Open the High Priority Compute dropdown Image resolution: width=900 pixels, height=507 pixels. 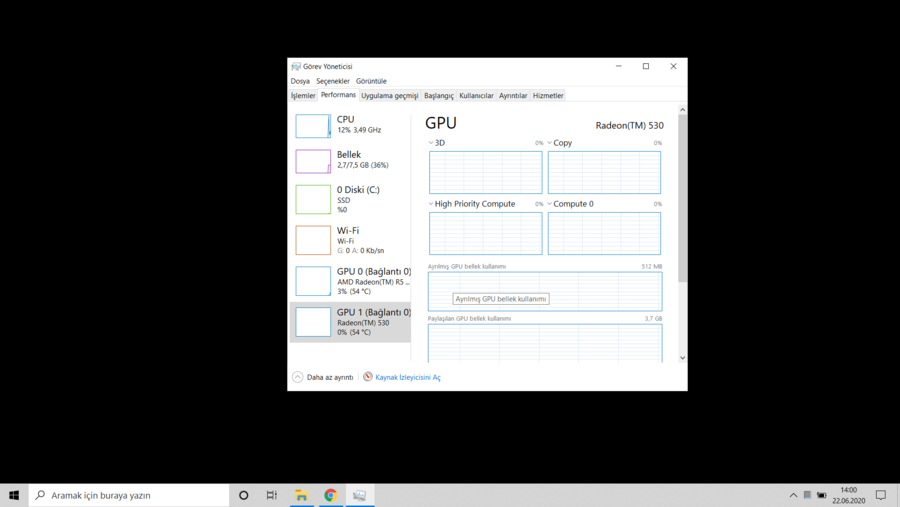coord(431,204)
